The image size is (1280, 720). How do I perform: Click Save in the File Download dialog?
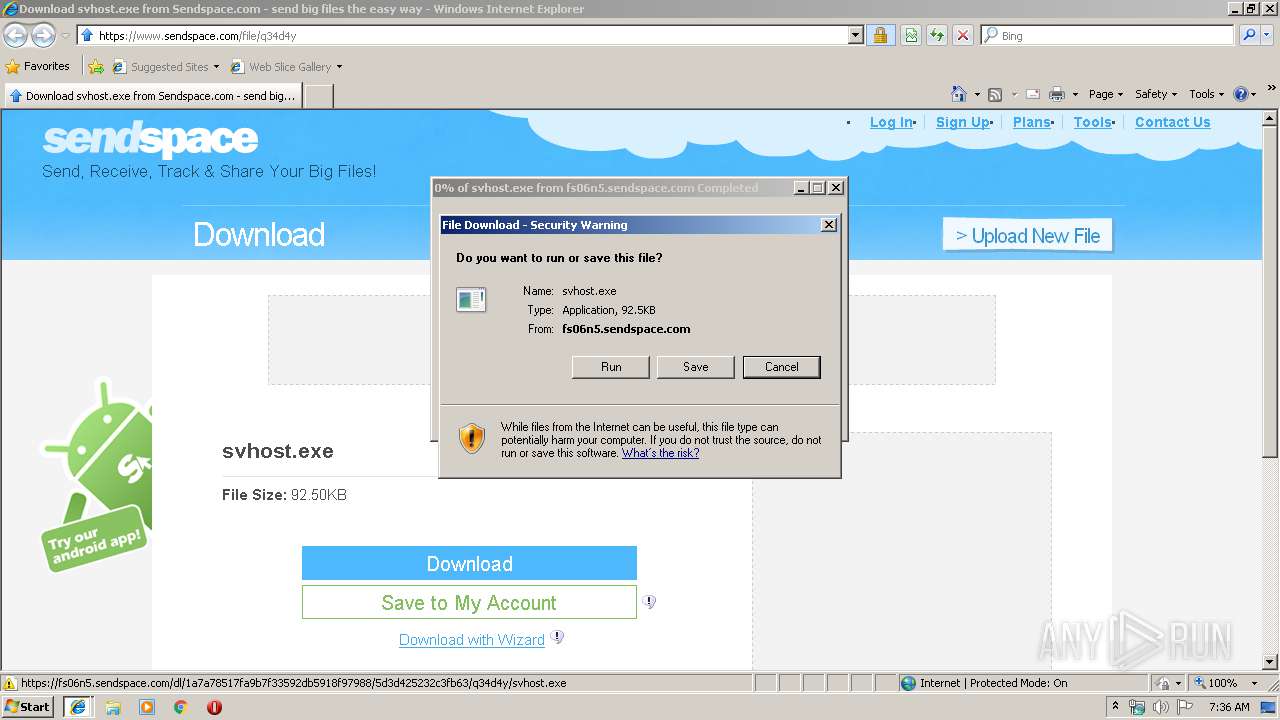point(696,367)
